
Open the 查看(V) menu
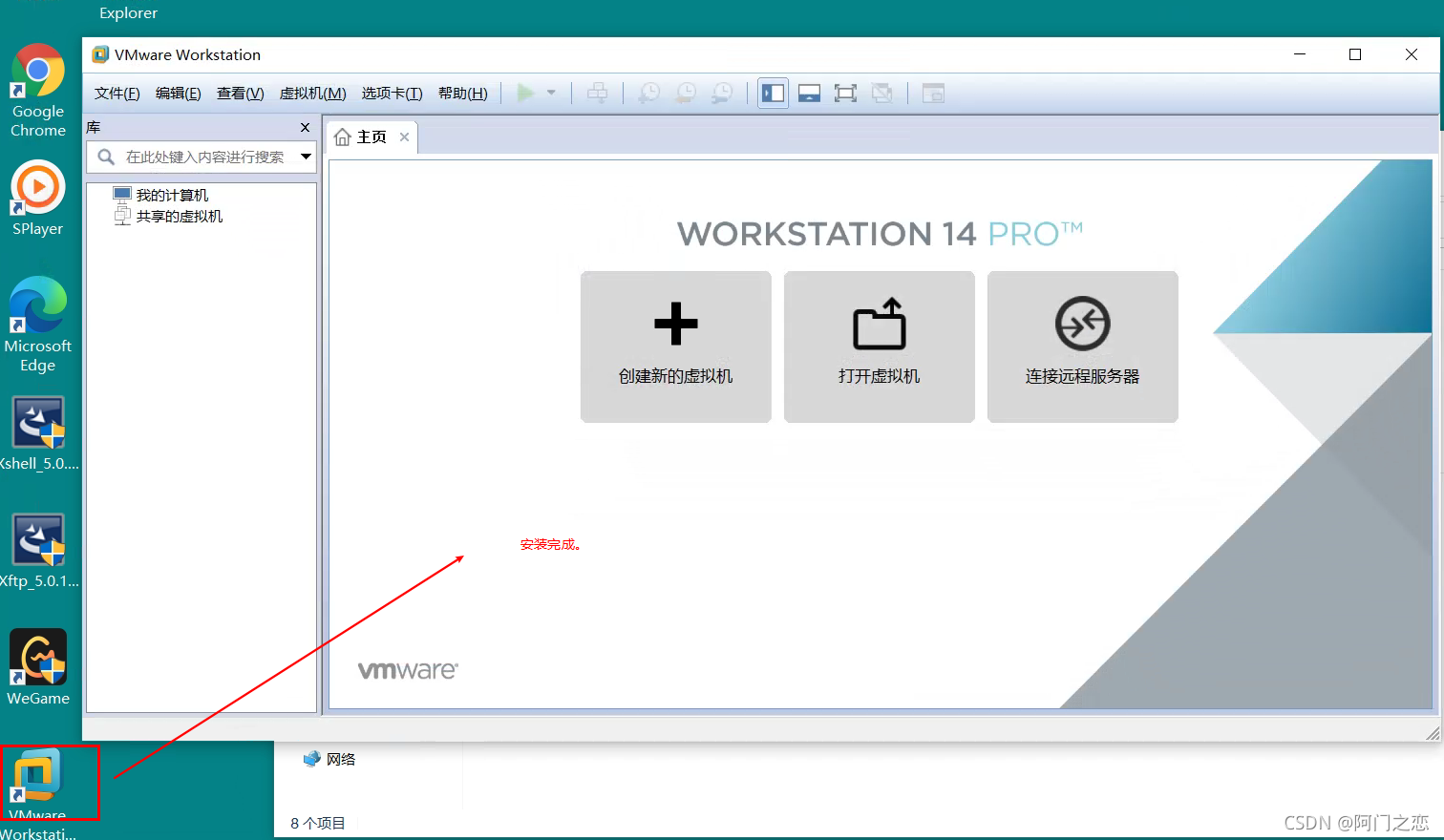tap(240, 93)
